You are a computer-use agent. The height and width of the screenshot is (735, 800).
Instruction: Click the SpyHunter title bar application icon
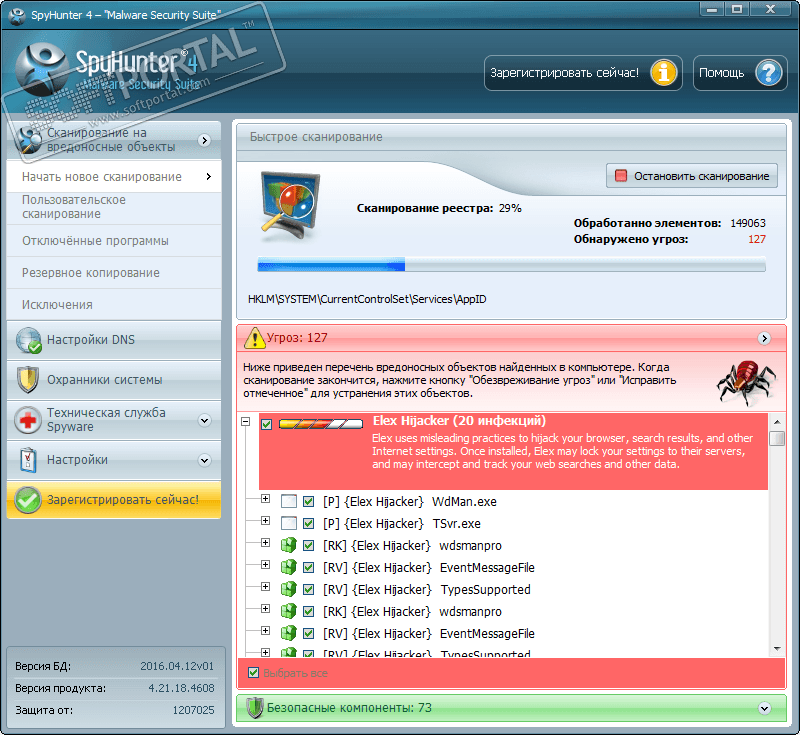[x=17, y=15]
